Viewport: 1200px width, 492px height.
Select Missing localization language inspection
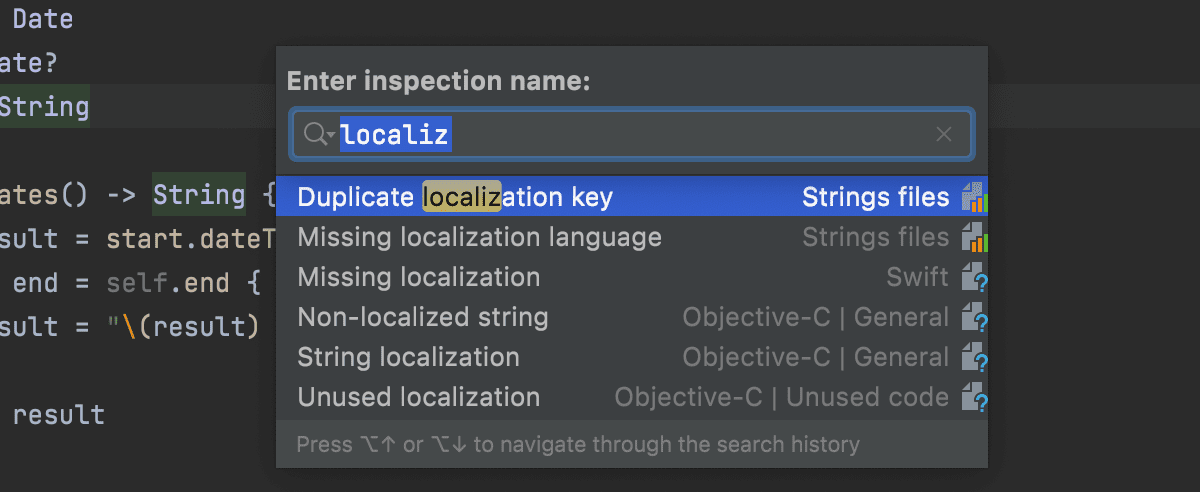click(x=632, y=237)
